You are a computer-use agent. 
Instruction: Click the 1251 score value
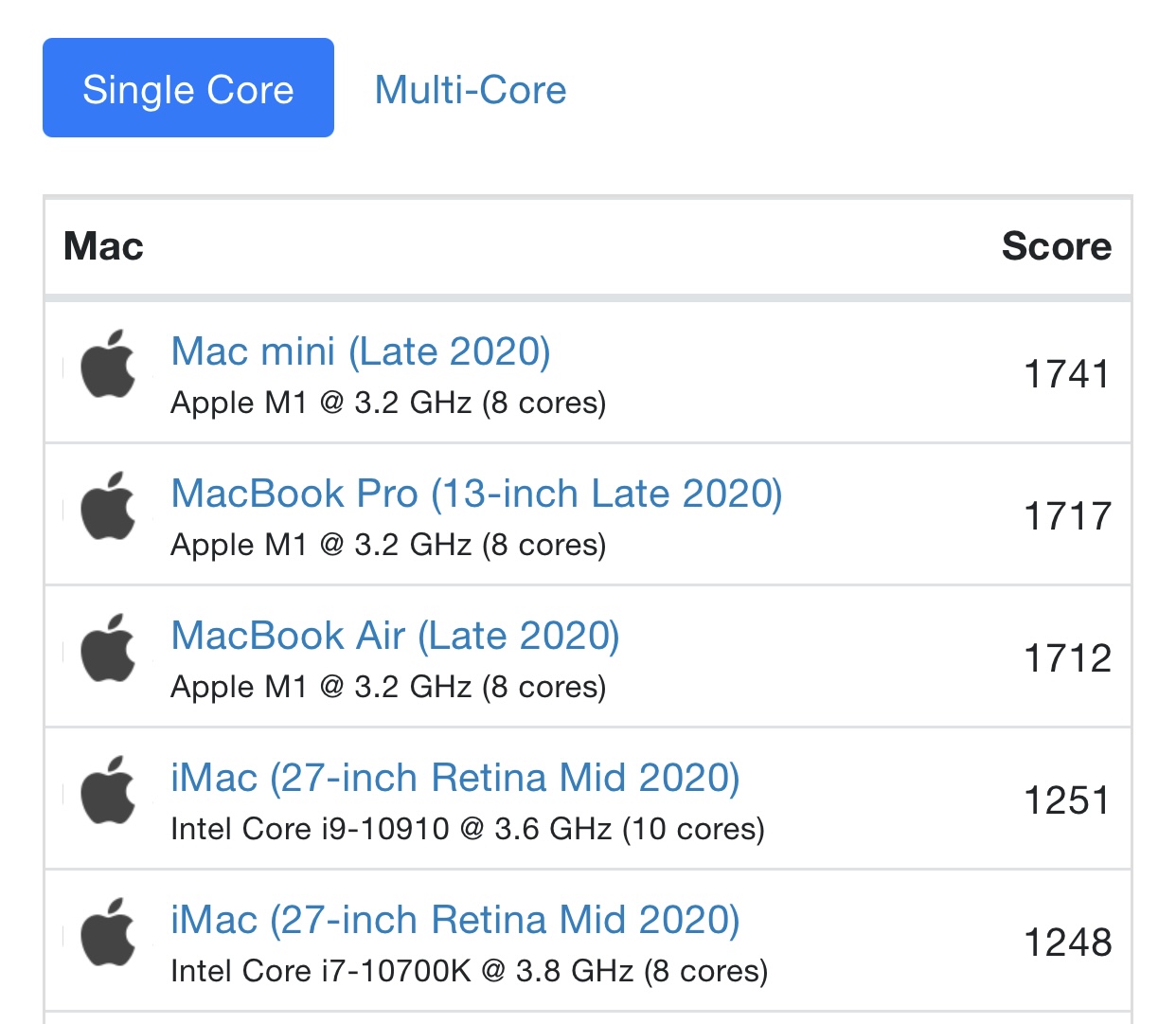click(x=1066, y=800)
